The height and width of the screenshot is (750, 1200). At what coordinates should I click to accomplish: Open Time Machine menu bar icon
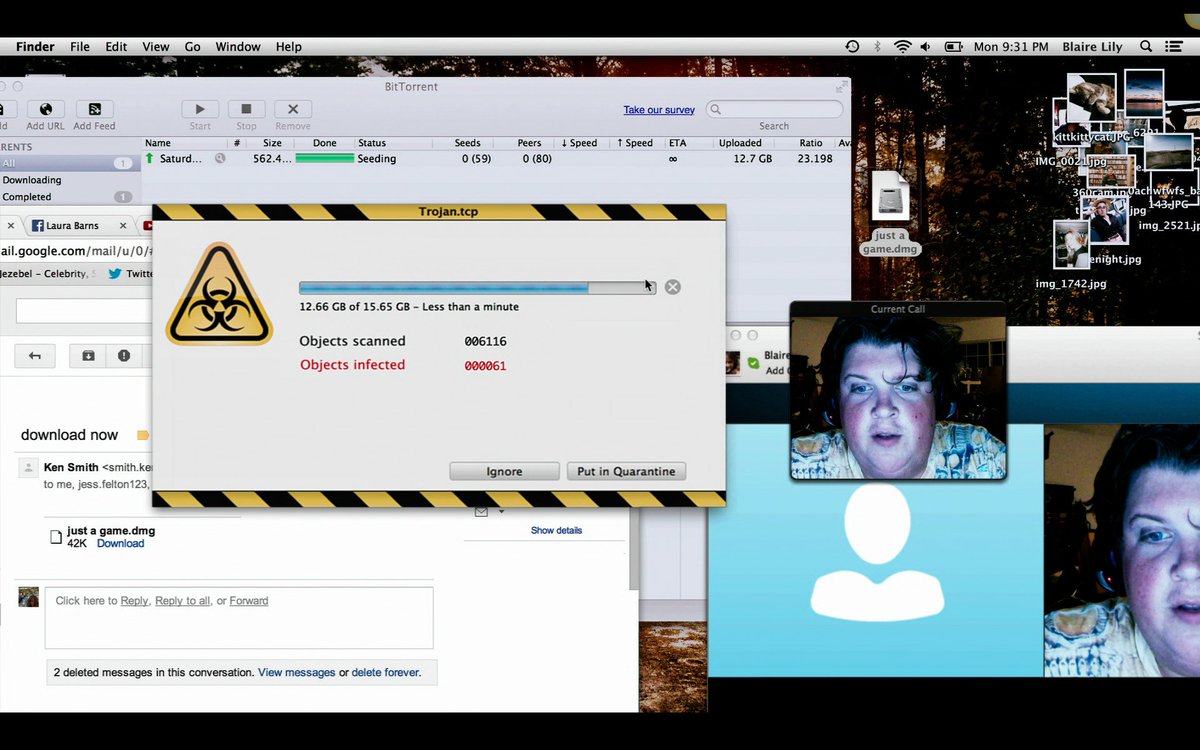pos(852,47)
